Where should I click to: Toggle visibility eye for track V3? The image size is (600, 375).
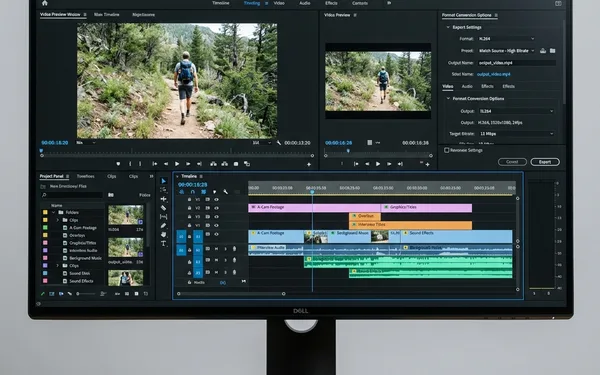click(x=217, y=217)
